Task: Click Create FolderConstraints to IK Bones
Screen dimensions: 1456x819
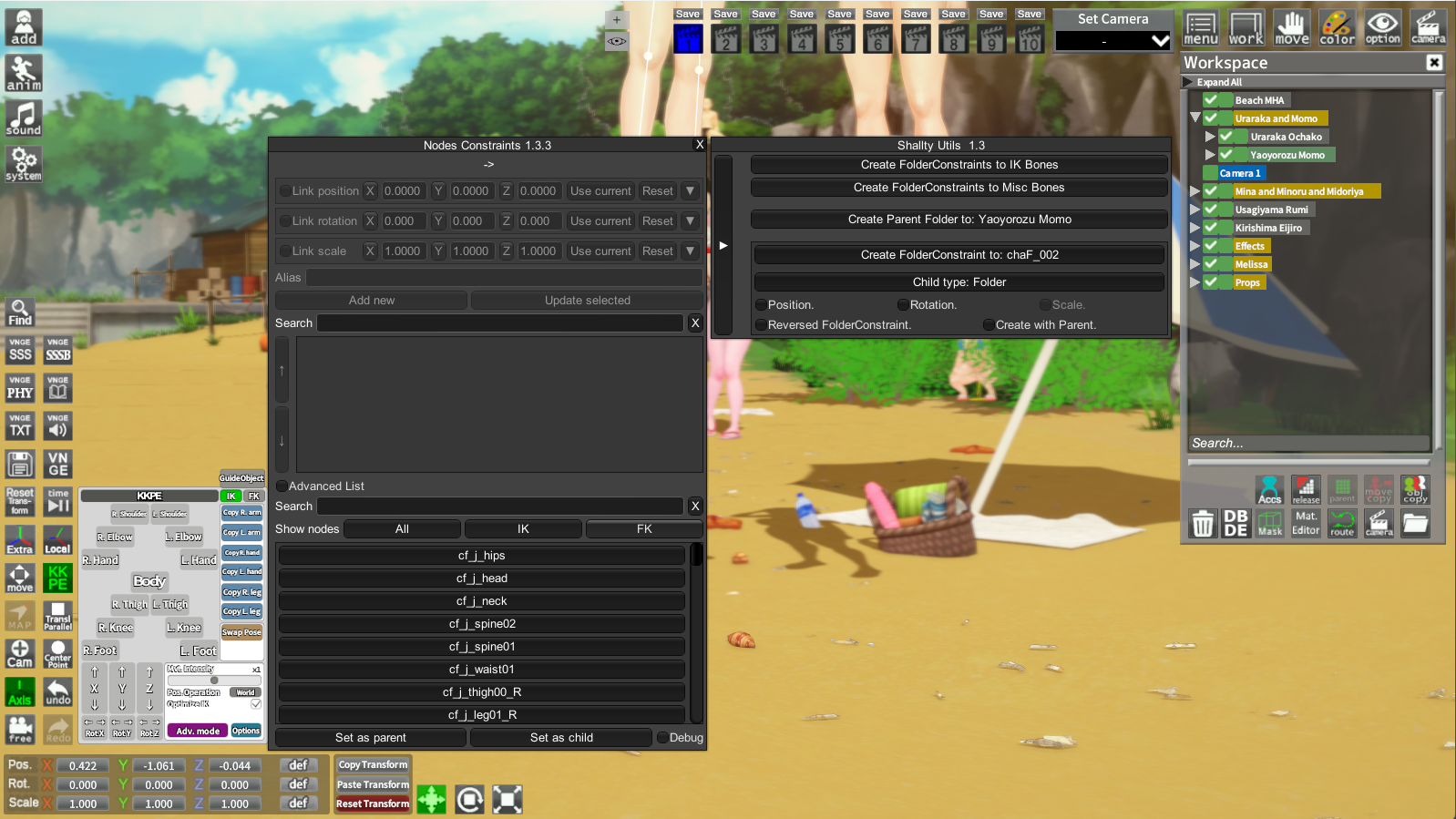Action: pos(959,165)
